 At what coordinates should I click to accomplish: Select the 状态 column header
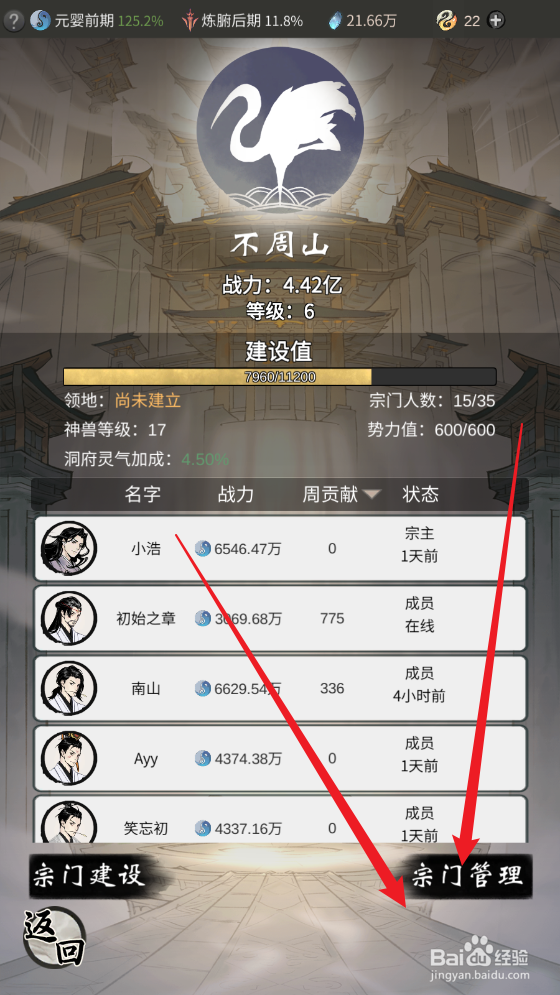tap(420, 495)
